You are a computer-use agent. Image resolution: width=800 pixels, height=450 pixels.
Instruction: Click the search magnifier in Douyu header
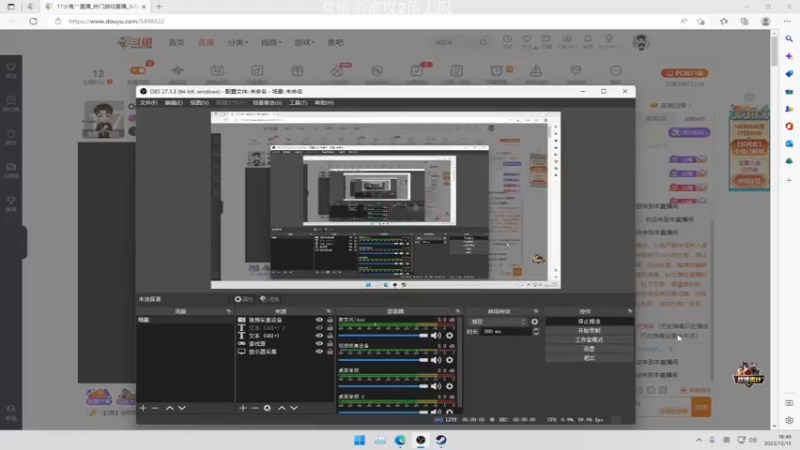tap(483, 42)
